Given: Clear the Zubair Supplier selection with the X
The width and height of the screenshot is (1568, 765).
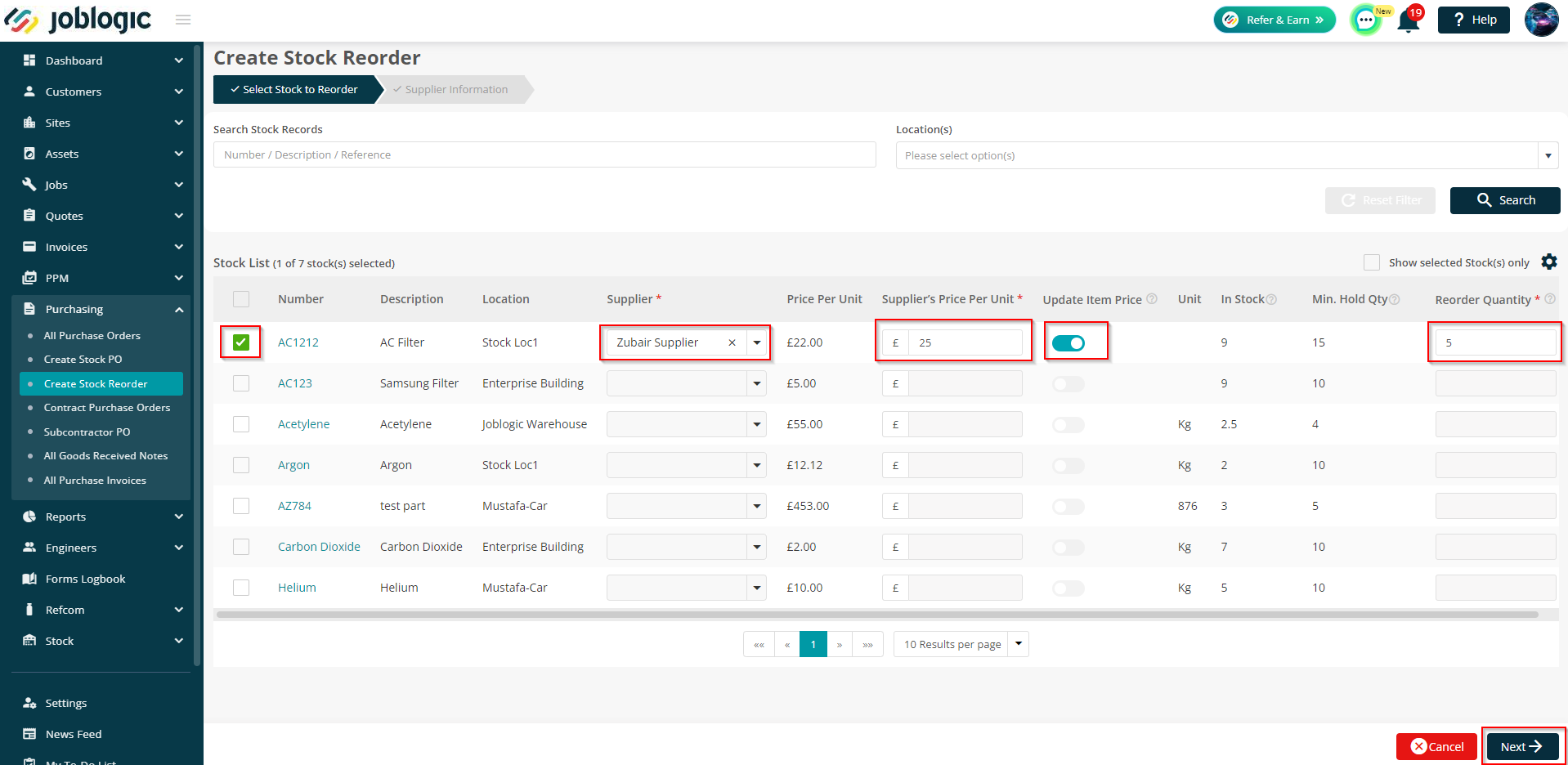Looking at the screenshot, I should point(732,343).
